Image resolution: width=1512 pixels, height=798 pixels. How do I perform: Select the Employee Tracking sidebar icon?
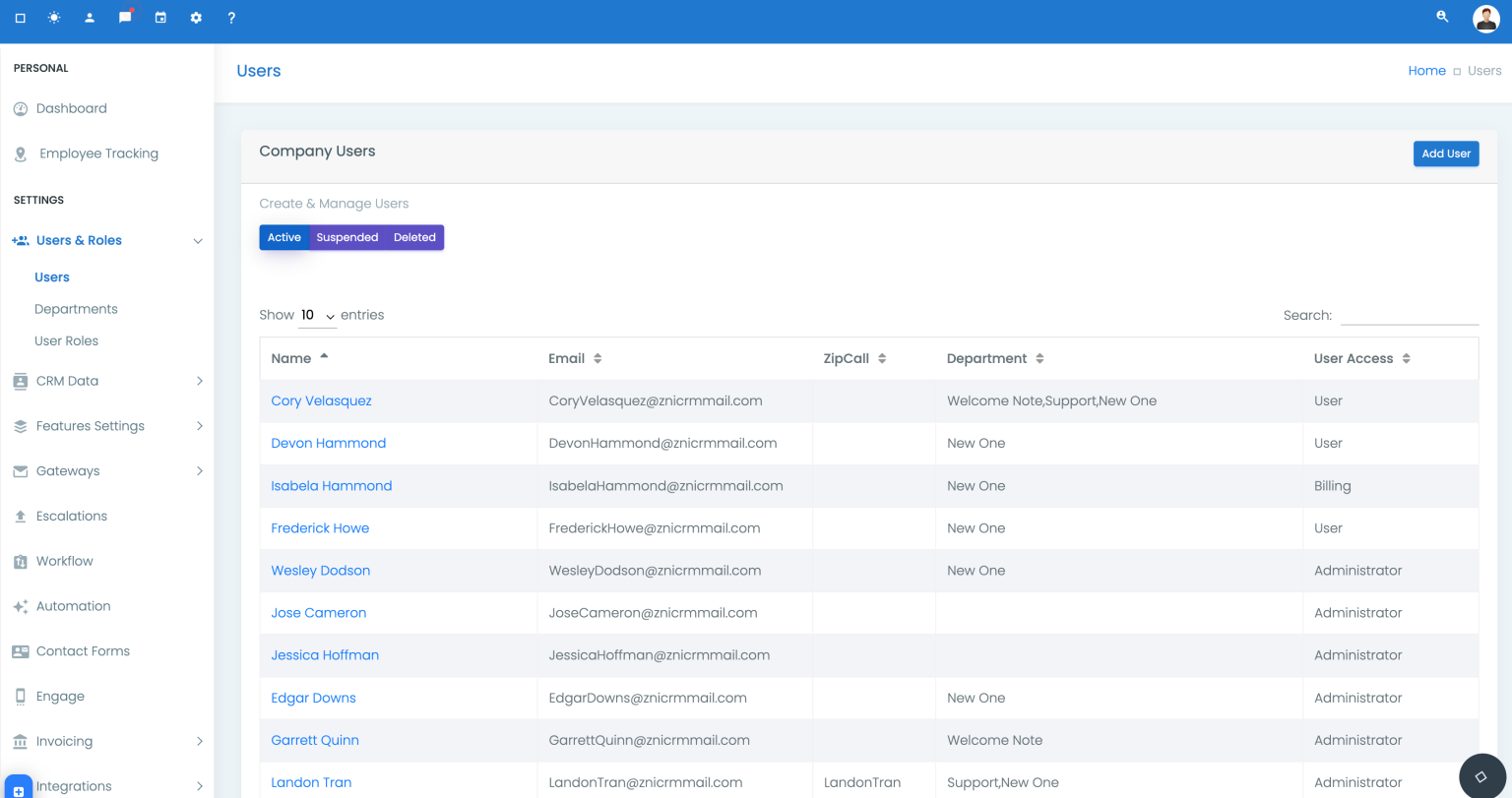click(21, 153)
